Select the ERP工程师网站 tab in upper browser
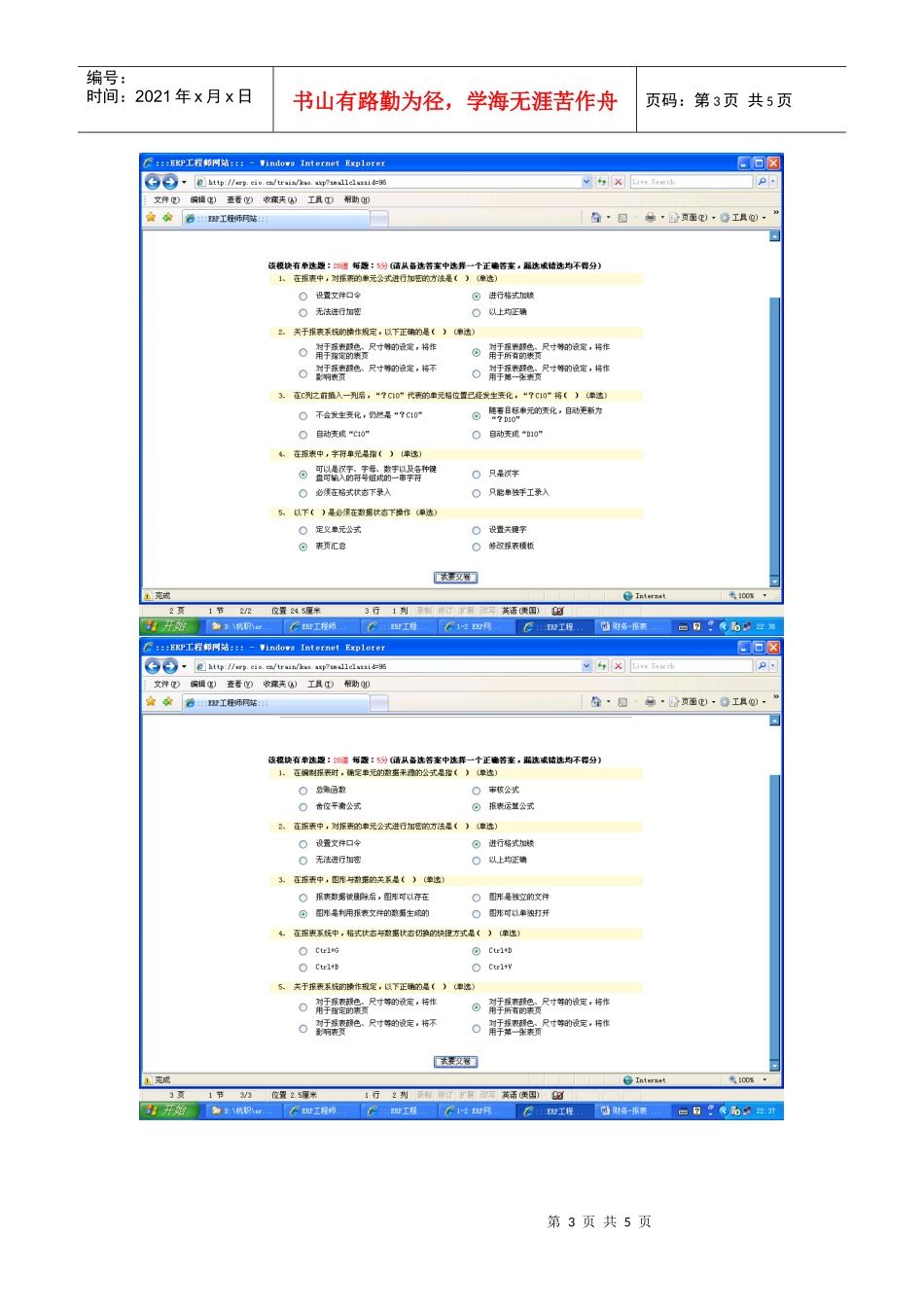924x1307 pixels. click(x=275, y=219)
